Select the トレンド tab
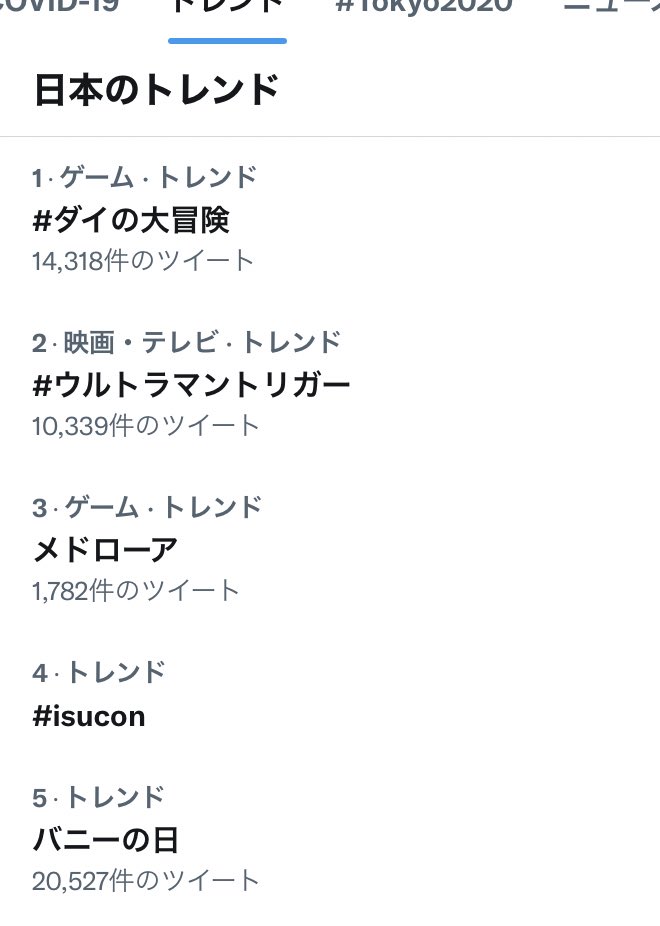 (x=227, y=6)
